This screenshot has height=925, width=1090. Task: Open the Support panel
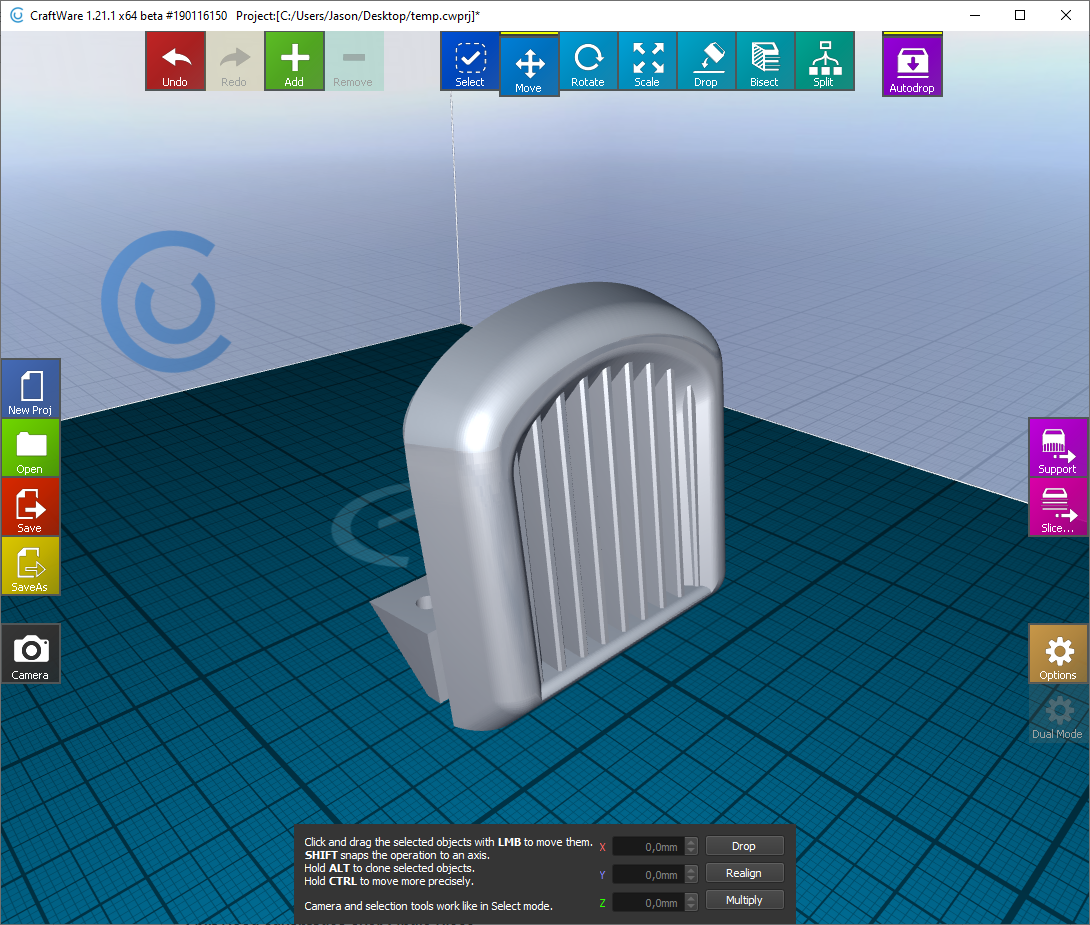[1058, 448]
